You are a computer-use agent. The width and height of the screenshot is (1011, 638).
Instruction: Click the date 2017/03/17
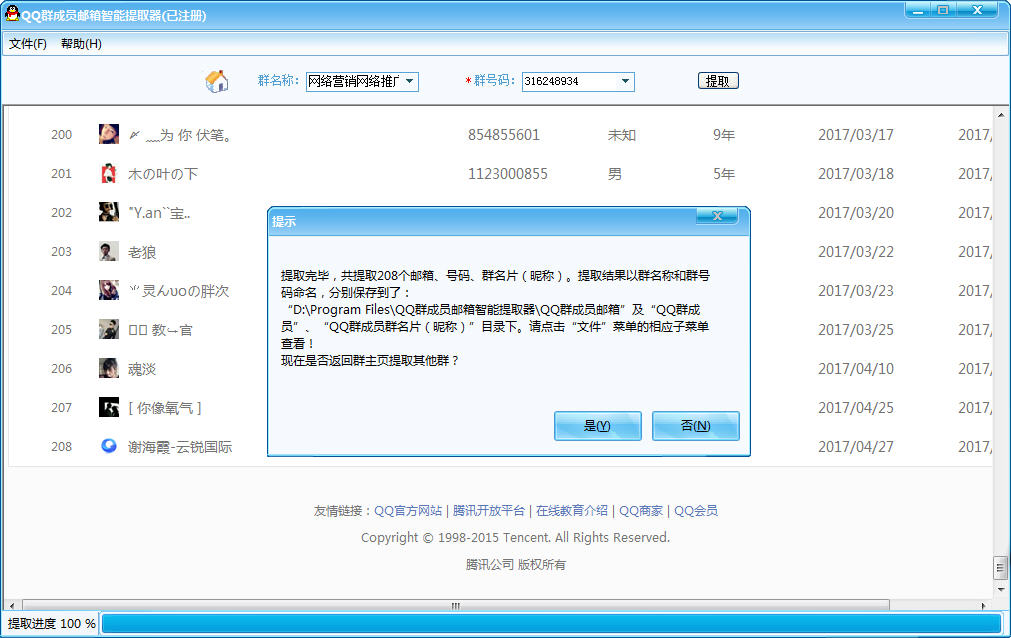856,135
